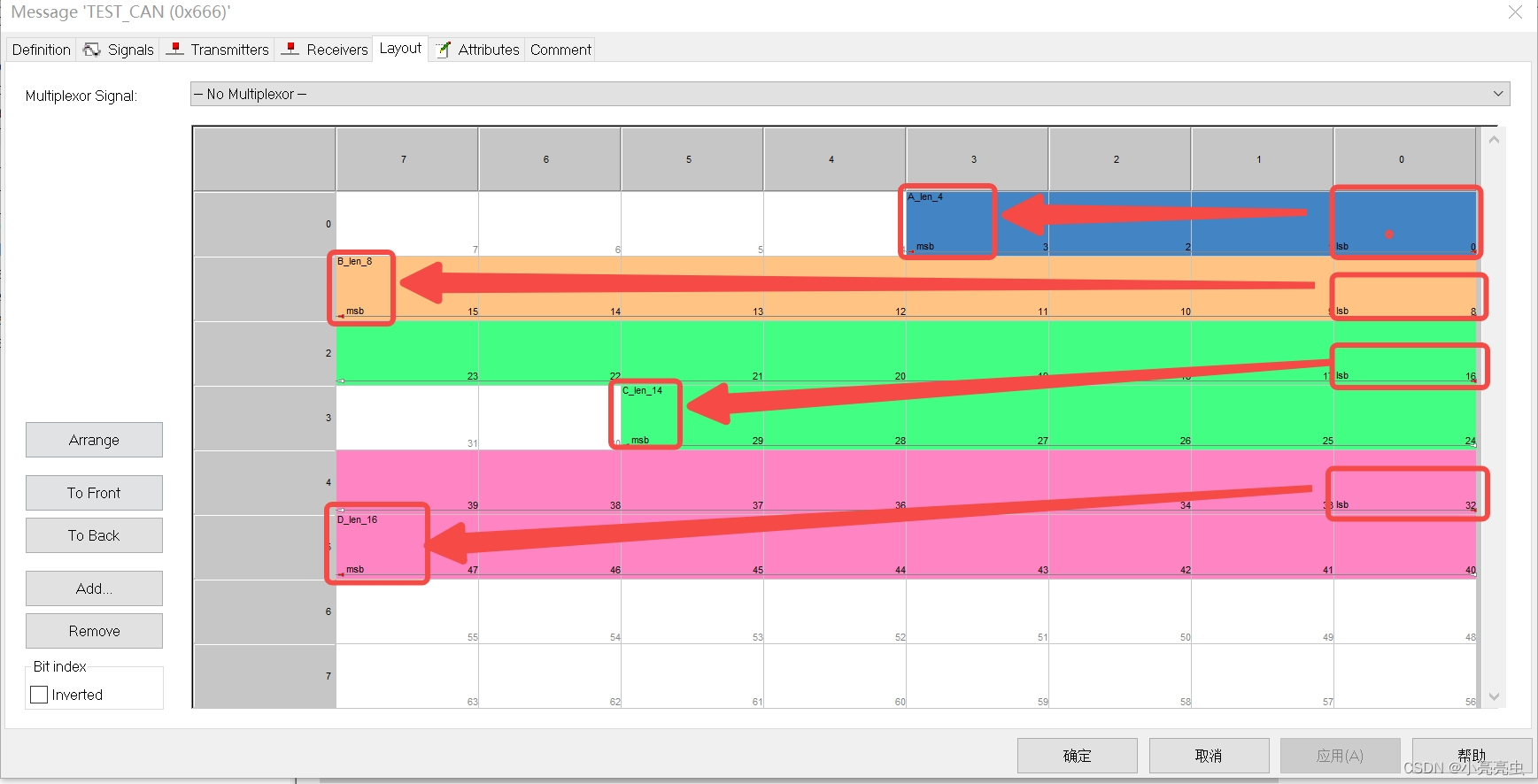Viewport: 1538px width, 784px height.
Task: Click the Transmitters tab node icon
Action: [175, 49]
